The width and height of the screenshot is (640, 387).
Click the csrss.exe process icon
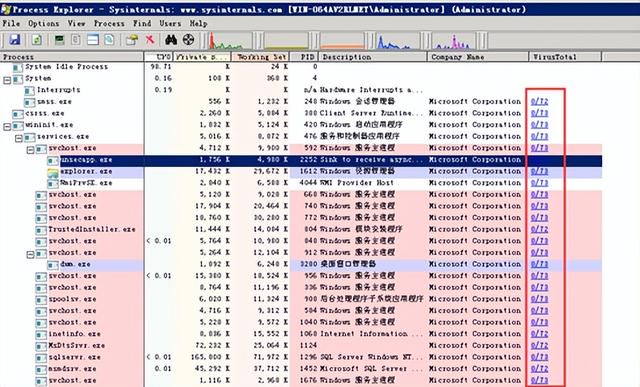(18, 113)
